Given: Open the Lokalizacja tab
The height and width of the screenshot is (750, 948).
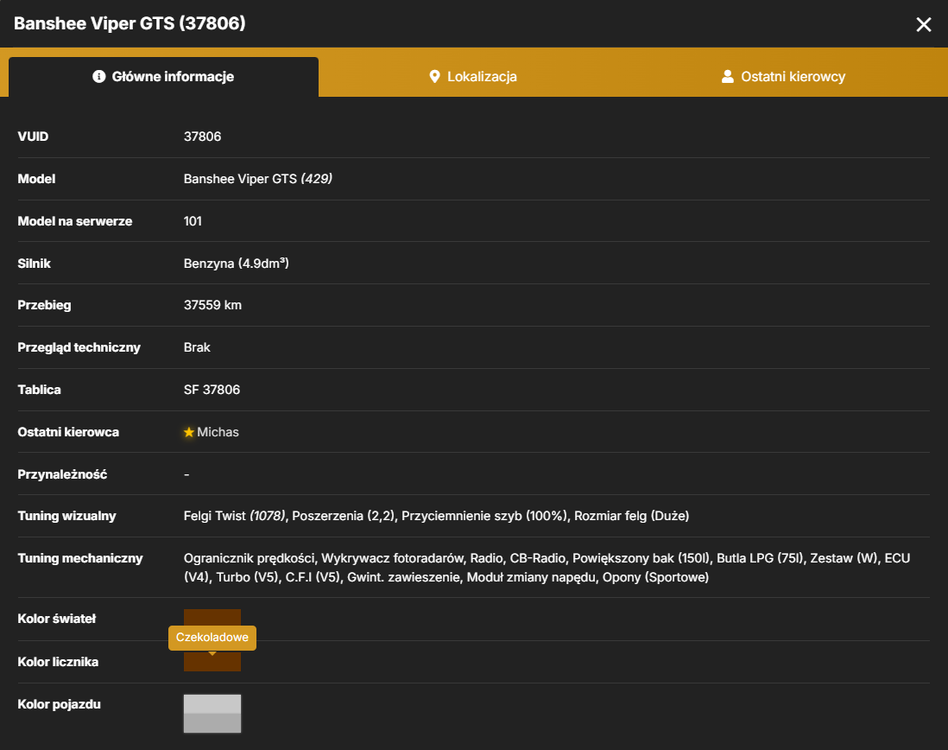Looking at the screenshot, I should (x=473, y=77).
